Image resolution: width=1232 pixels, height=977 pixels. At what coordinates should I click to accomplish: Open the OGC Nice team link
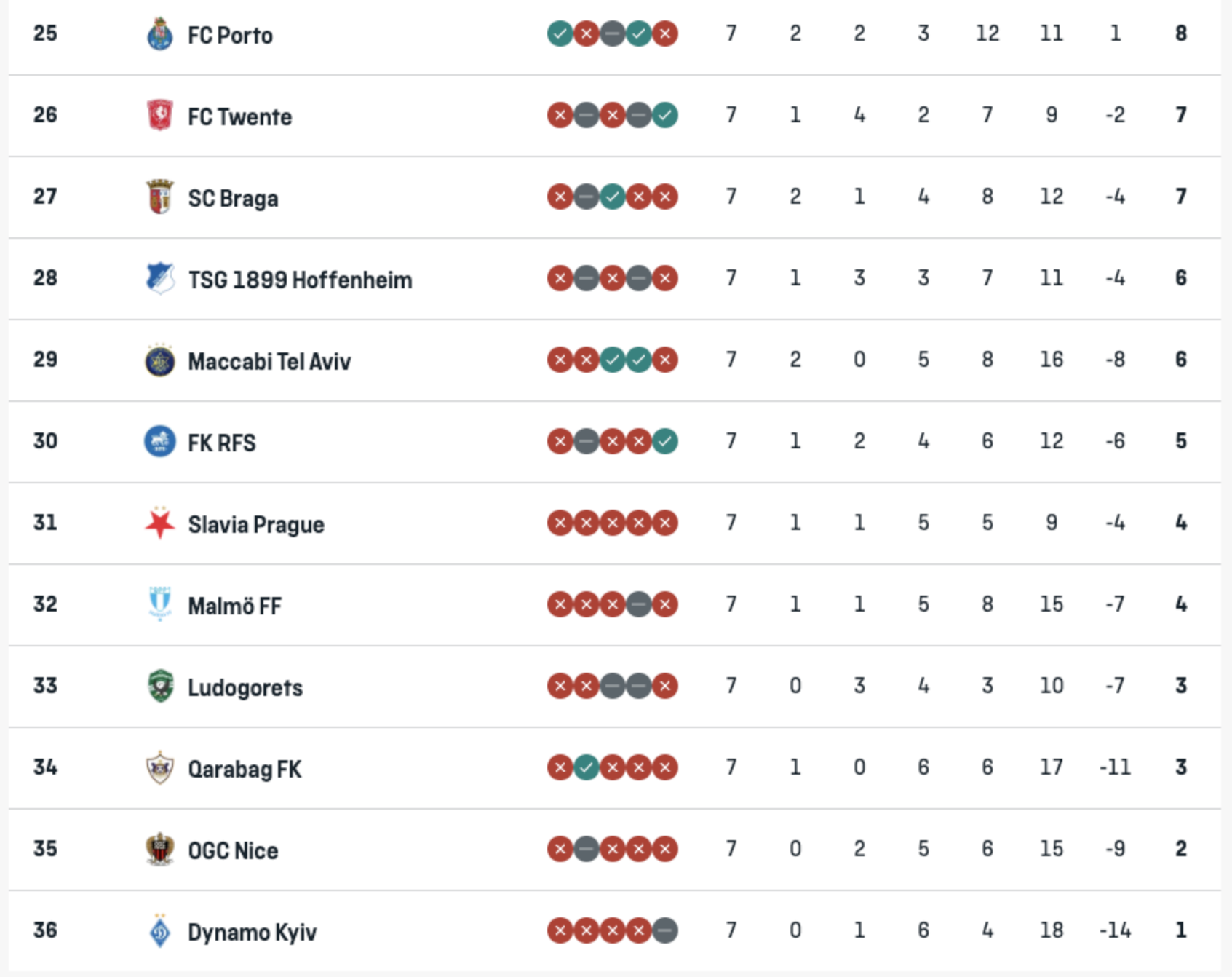233,850
